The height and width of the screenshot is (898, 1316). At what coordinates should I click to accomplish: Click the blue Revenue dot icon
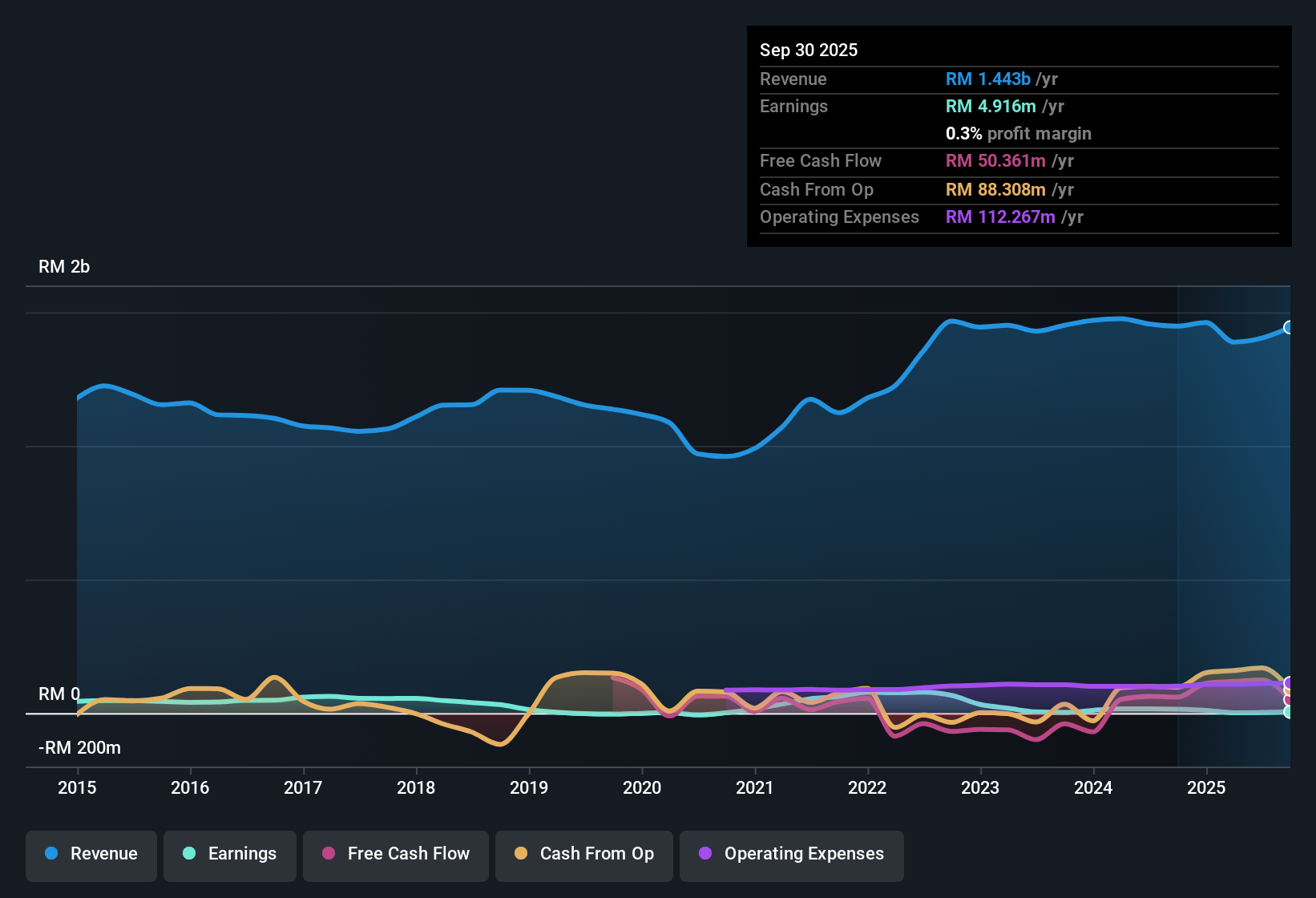pyautogui.click(x=51, y=854)
